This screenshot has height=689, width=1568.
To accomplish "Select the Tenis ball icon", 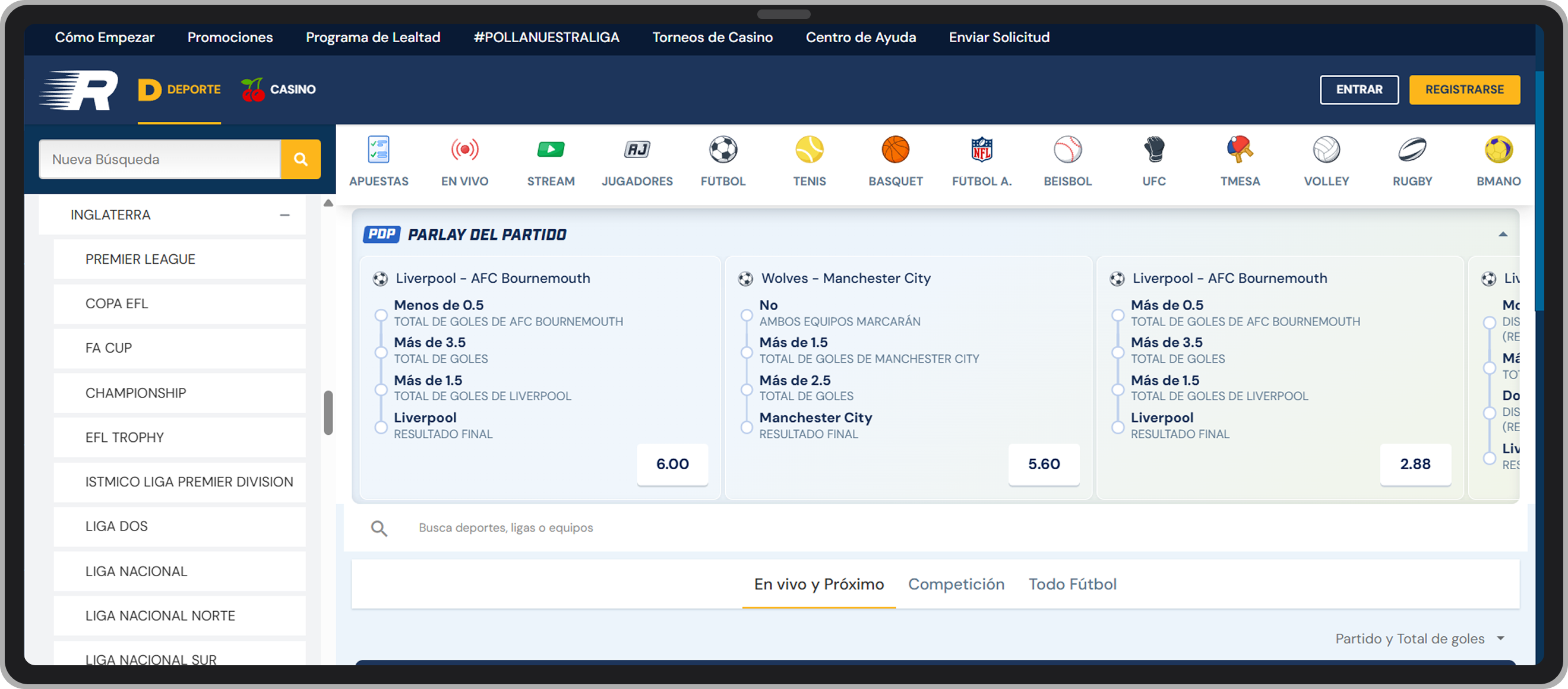I will tap(809, 150).
